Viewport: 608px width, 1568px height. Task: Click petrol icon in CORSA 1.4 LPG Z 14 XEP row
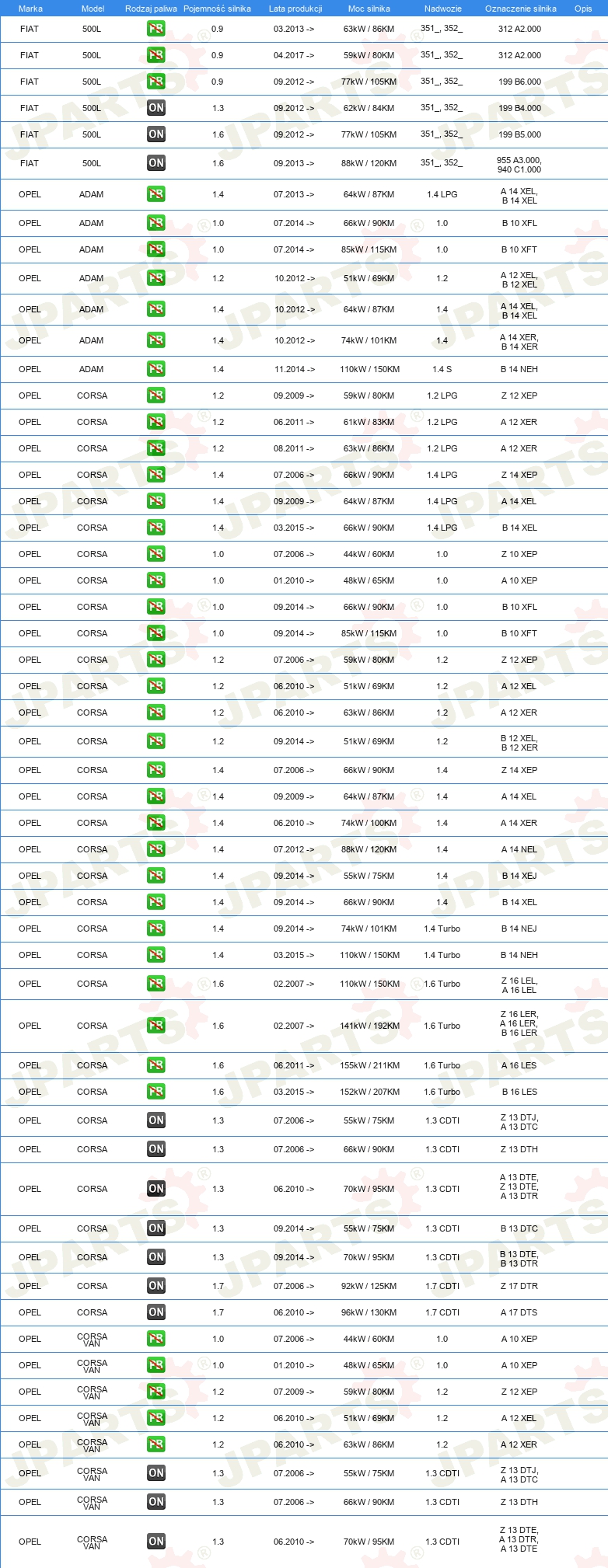[156, 475]
